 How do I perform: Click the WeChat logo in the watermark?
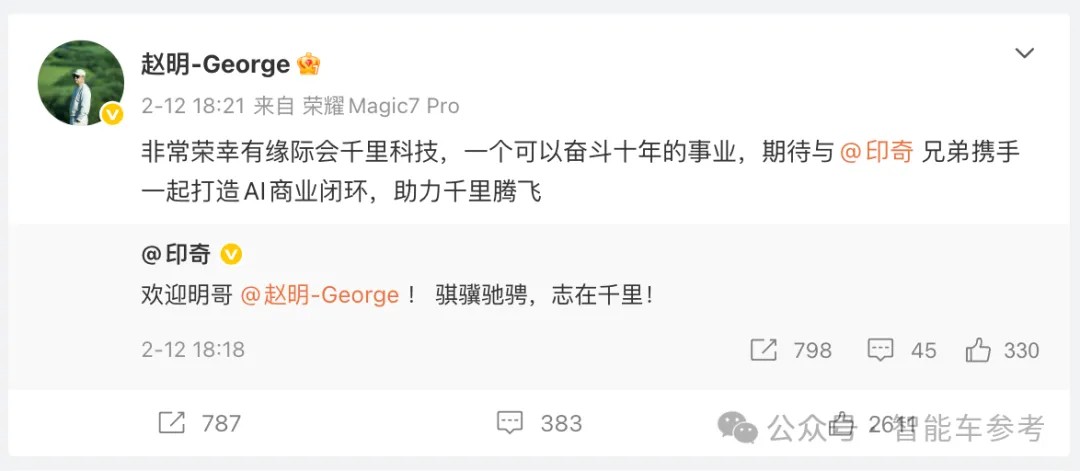[738, 428]
